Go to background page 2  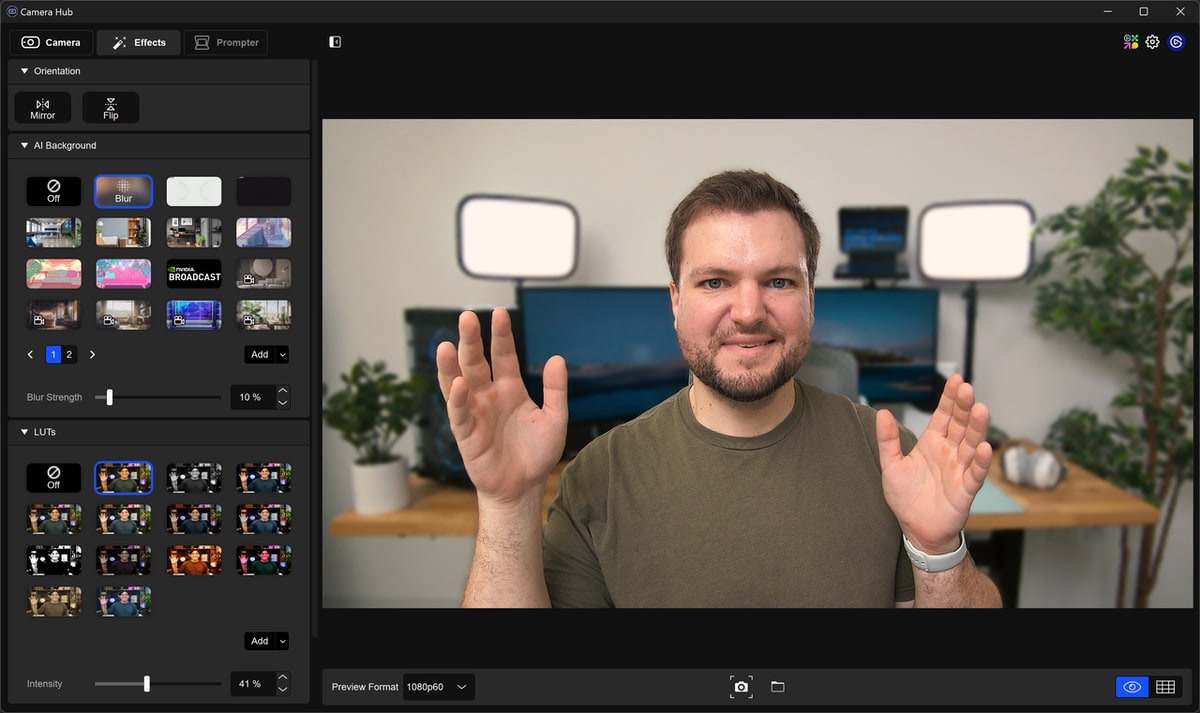click(69, 355)
